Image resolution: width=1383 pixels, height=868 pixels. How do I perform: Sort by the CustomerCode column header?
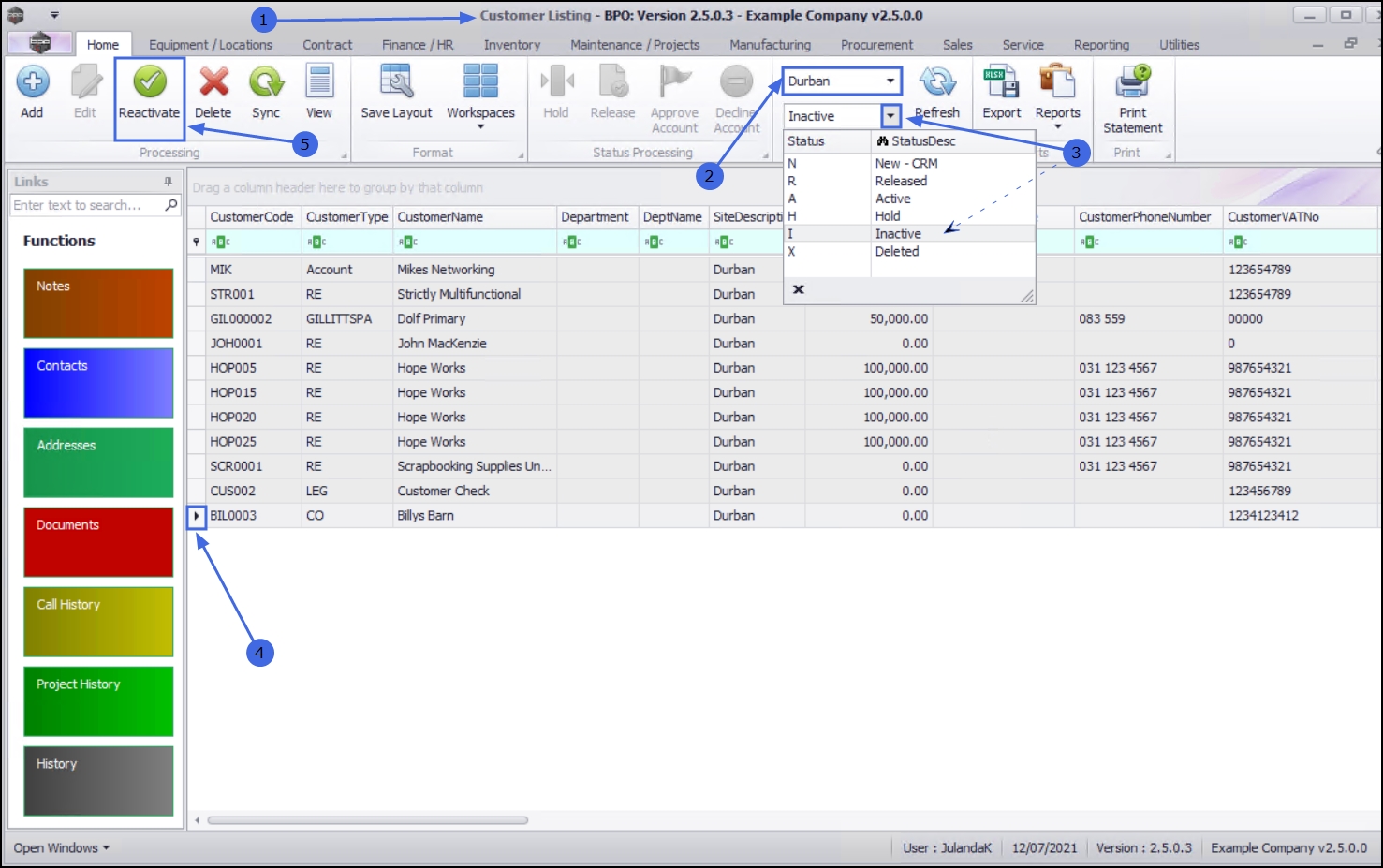coord(252,217)
